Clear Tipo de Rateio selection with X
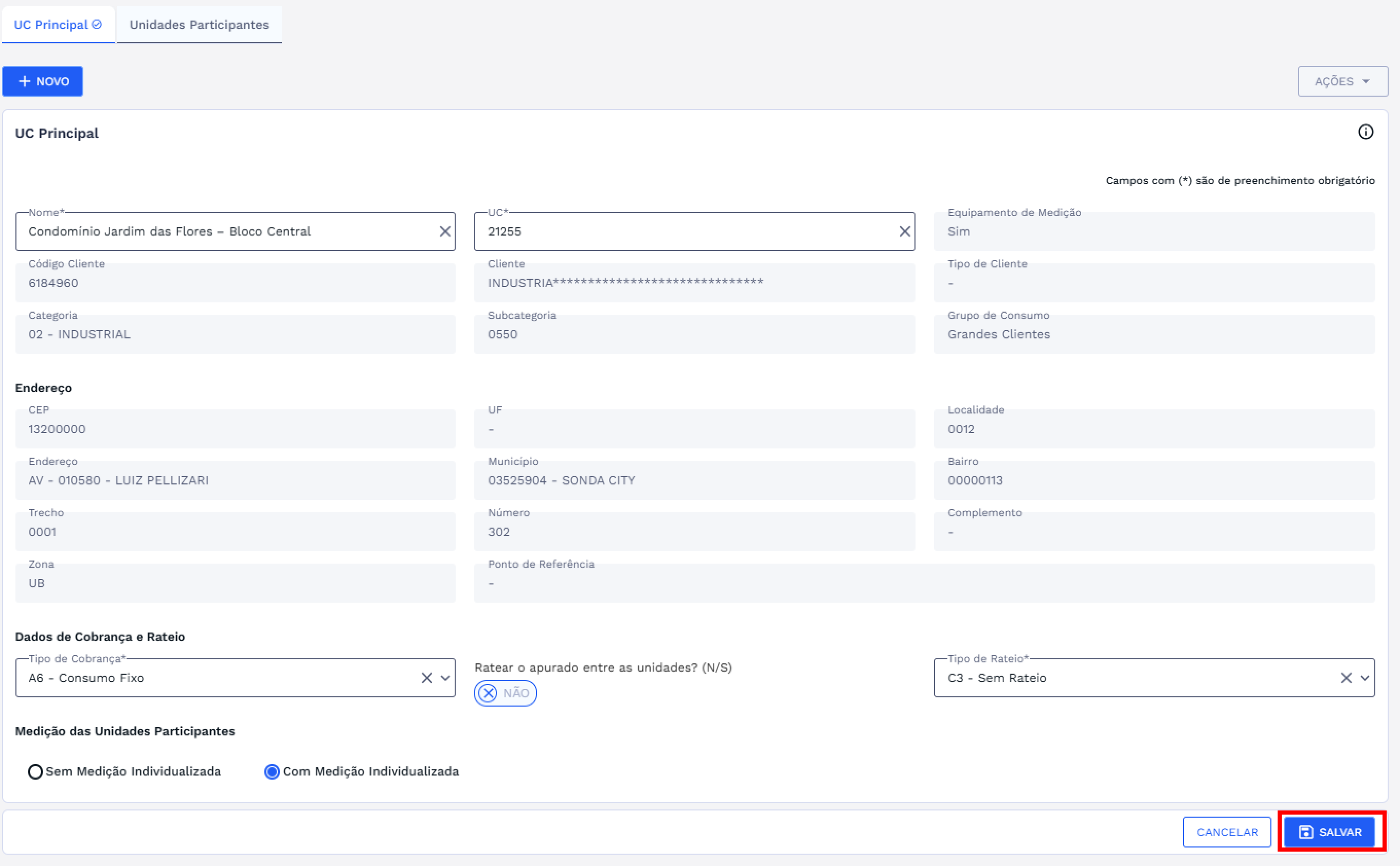Viewport: 1400px width, 866px height. pos(1346,678)
